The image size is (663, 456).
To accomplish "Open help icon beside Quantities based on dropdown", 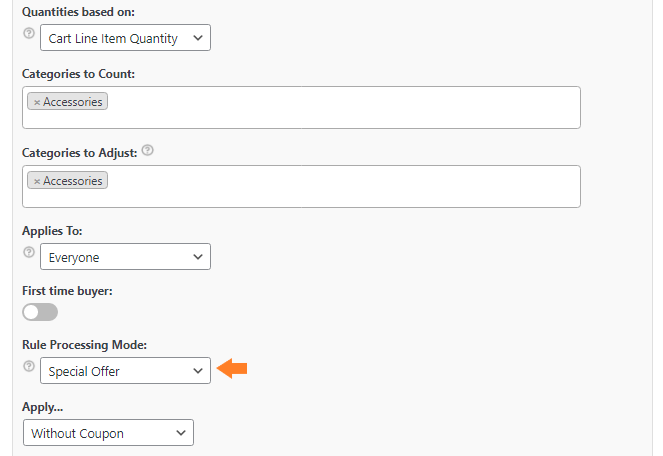I will pyautogui.click(x=29, y=33).
